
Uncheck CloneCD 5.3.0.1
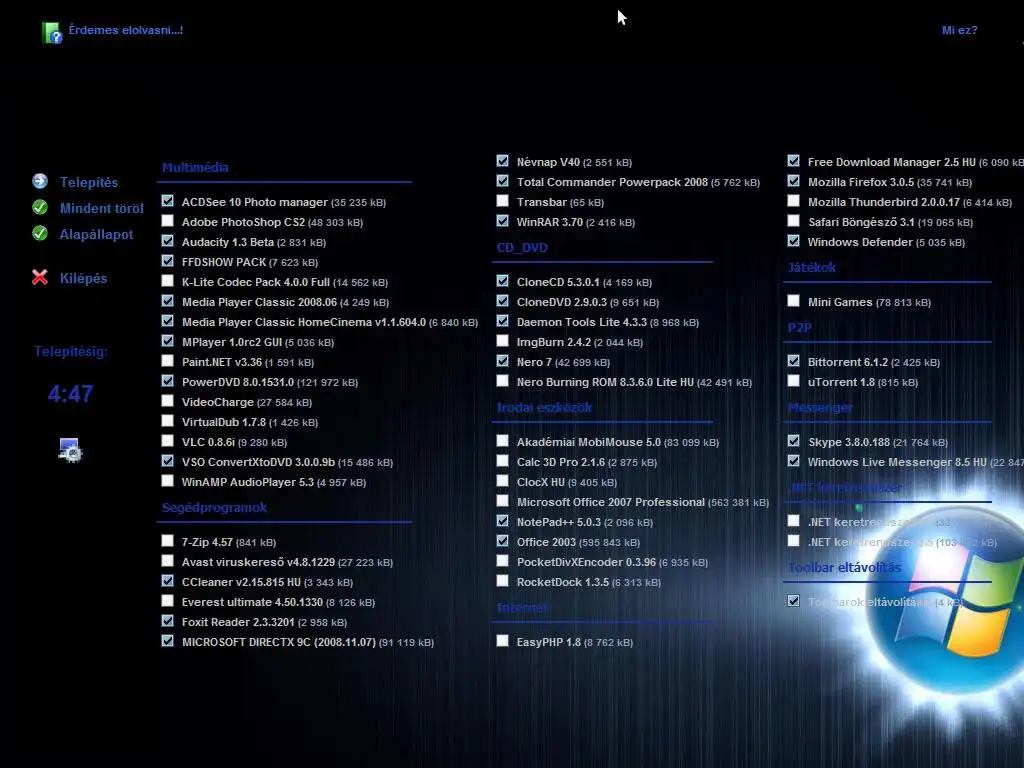pyautogui.click(x=502, y=281)
